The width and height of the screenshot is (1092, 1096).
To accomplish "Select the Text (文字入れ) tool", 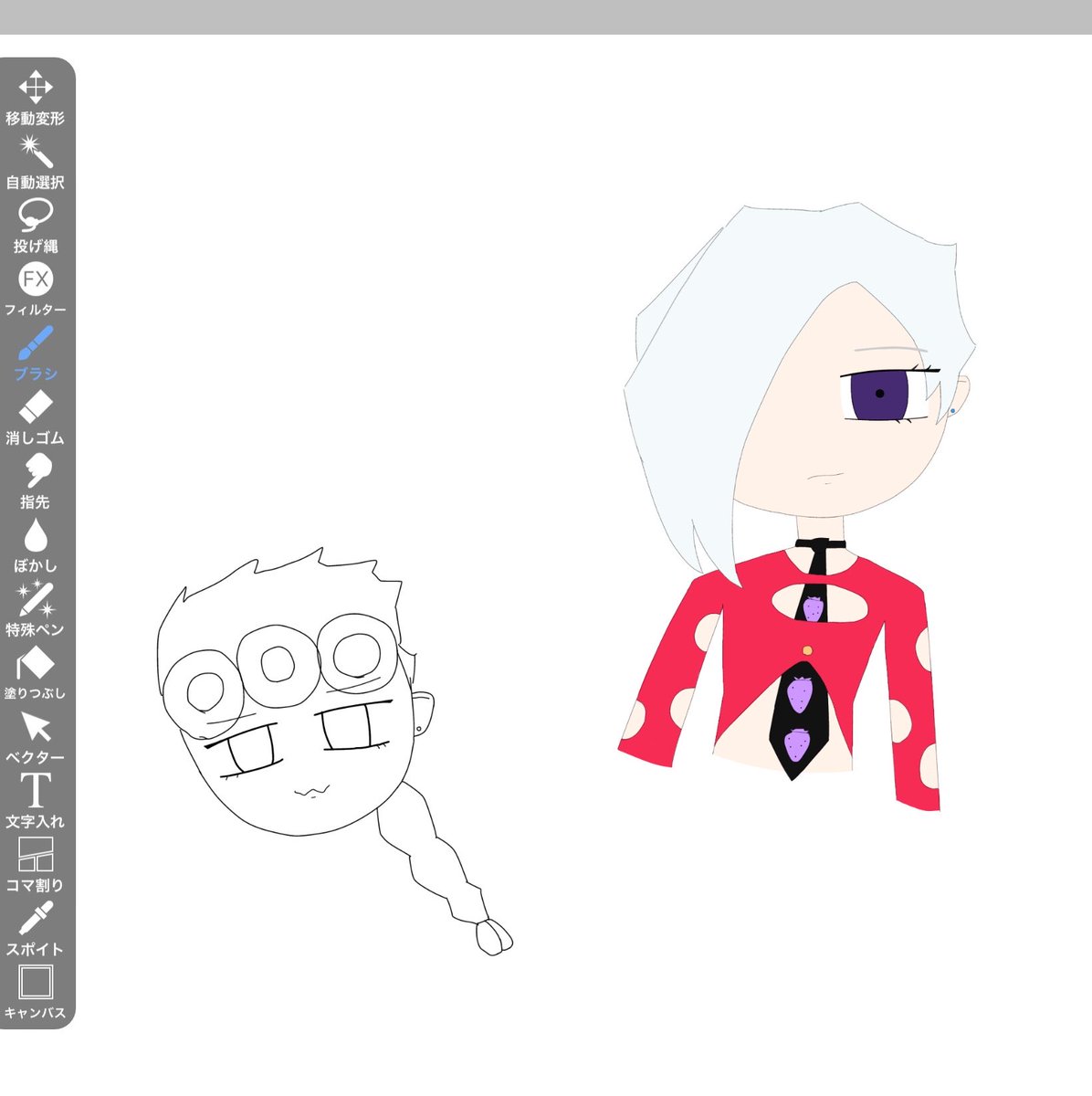I will point(36,801).
